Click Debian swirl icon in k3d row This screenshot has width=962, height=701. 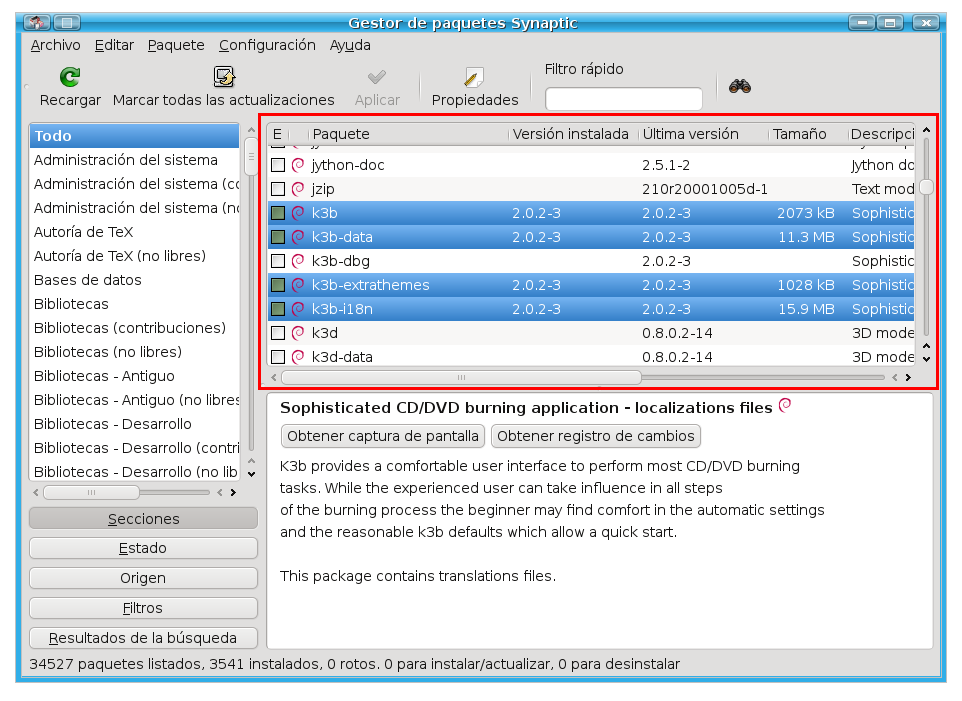point(298,332)
